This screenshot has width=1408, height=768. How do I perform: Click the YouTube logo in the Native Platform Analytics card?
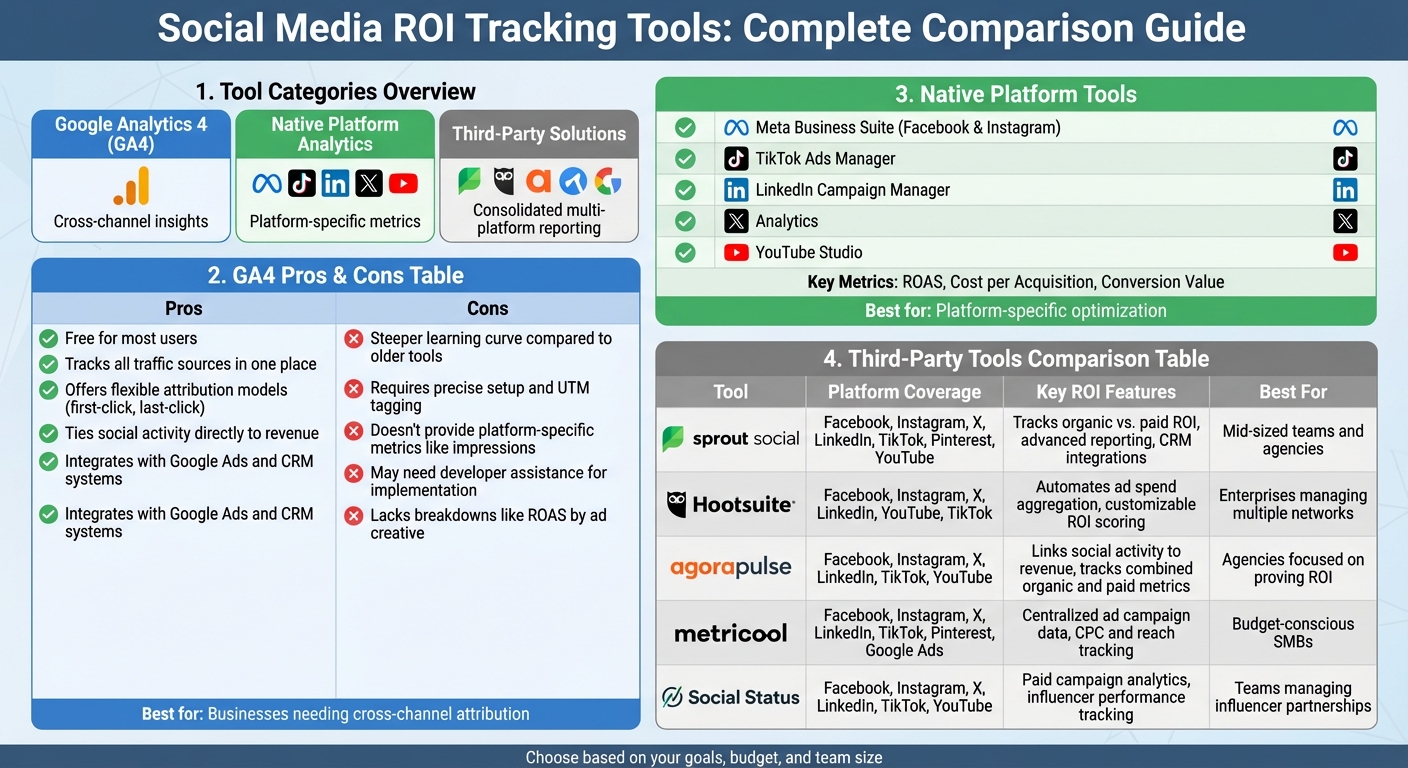coord(403,184)
